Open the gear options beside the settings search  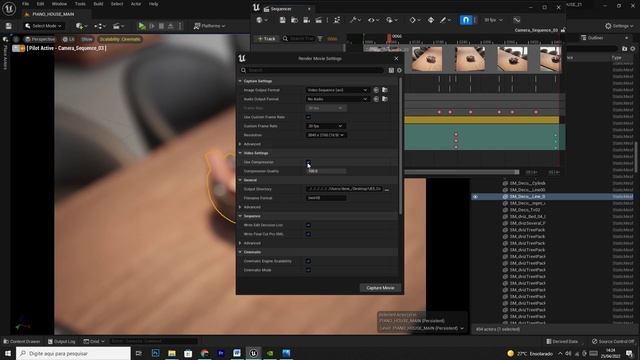pos(399,70)
